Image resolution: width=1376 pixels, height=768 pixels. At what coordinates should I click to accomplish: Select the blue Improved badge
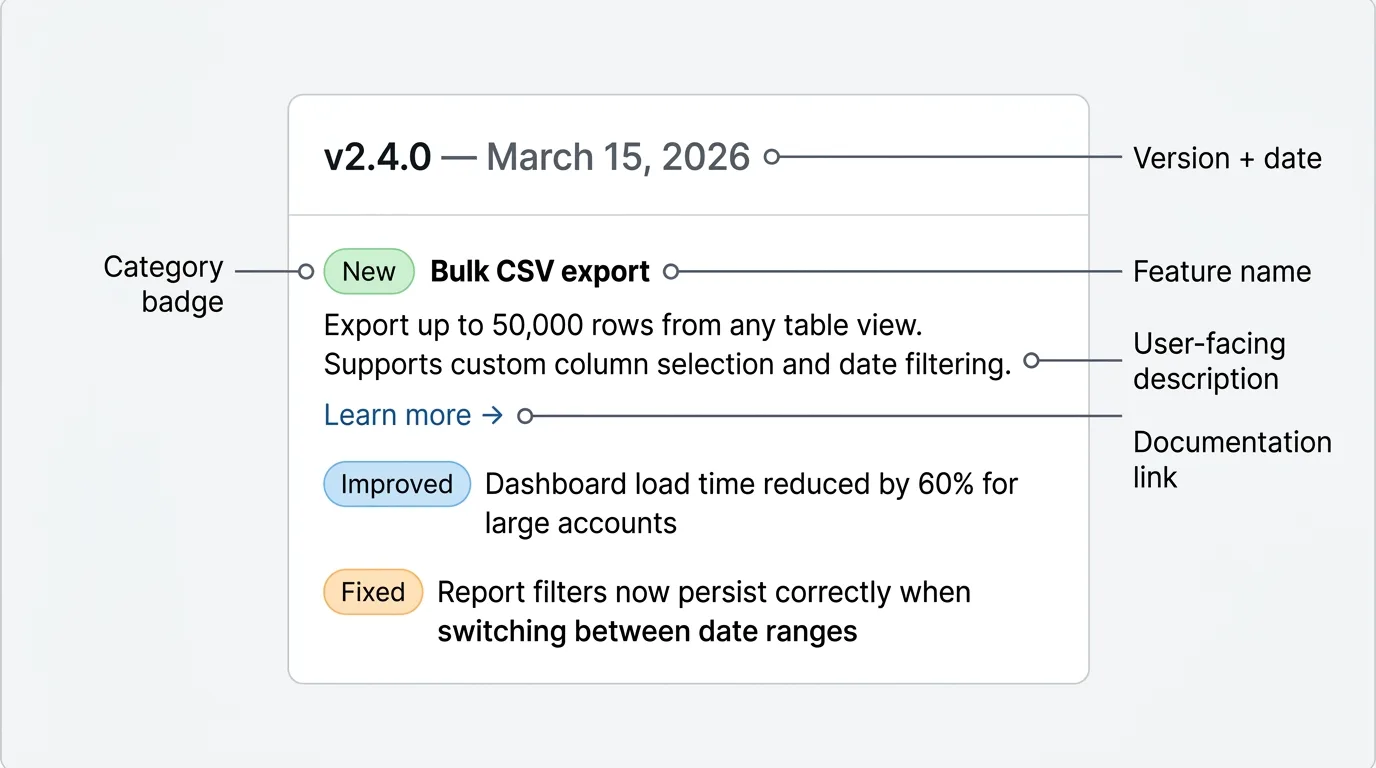pos(397,484)
